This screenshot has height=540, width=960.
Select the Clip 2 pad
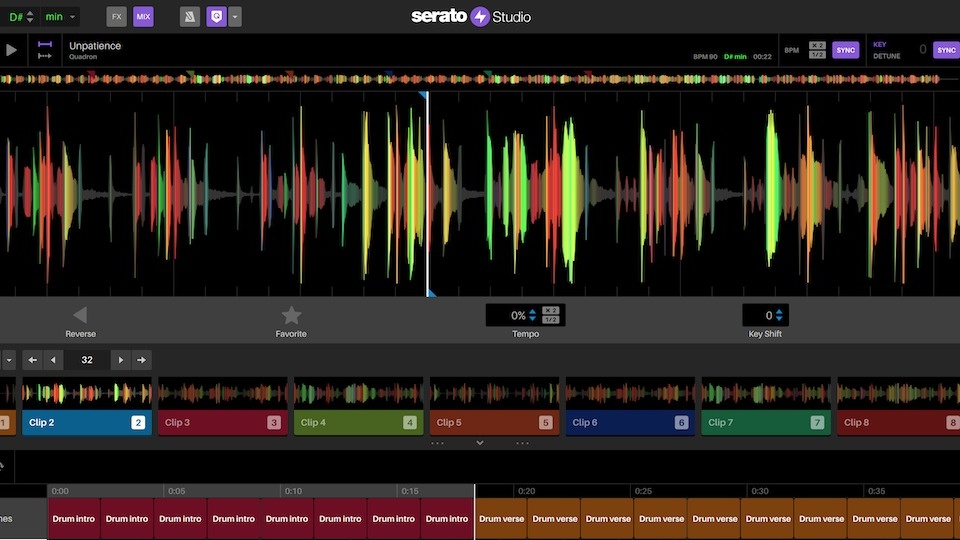point(87,422)
